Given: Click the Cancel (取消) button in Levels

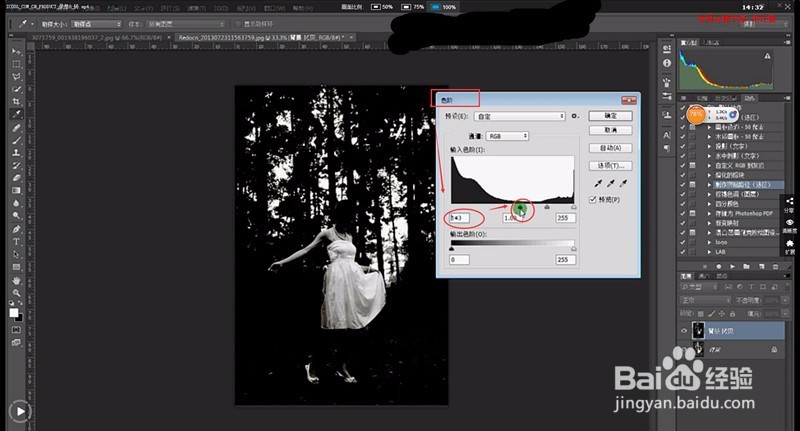Looking at the screenshot, I should 610,130.
